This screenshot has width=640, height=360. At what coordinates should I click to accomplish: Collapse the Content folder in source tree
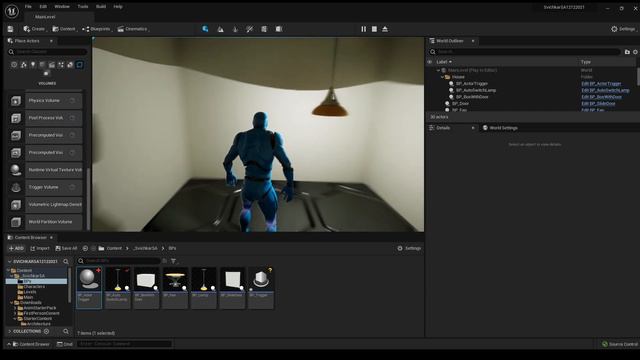[8, 270]
